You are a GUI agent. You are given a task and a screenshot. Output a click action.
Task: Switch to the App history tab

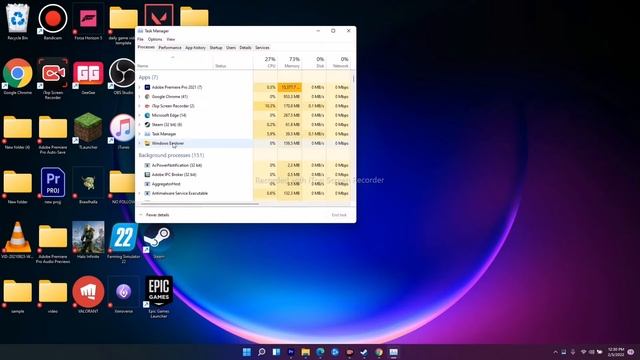click(x=196, y=48)
